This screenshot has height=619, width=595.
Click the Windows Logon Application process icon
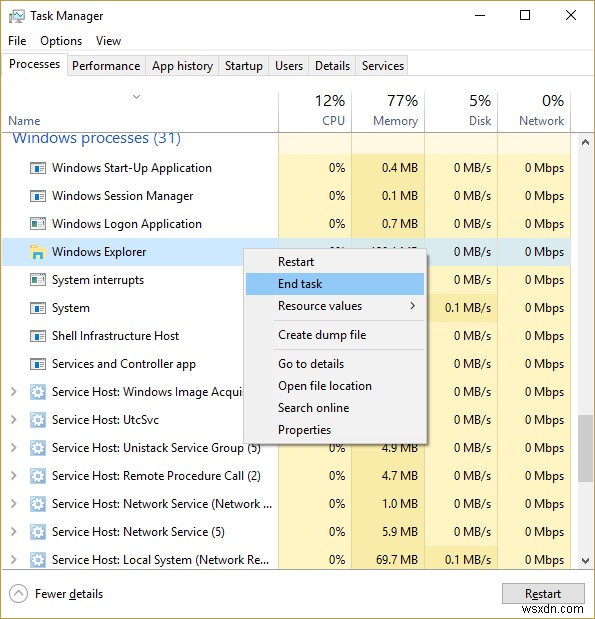[38, 224]
